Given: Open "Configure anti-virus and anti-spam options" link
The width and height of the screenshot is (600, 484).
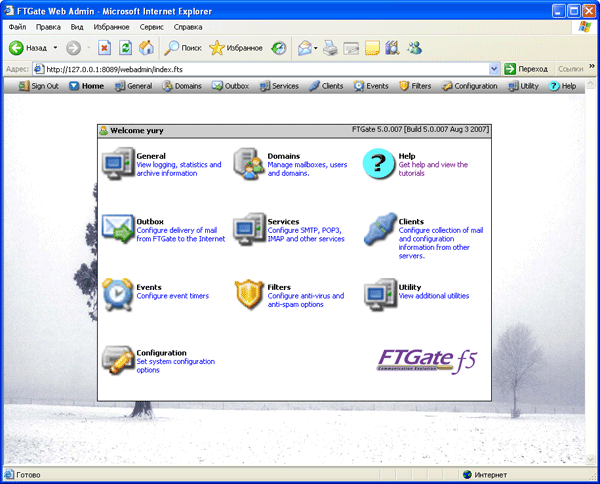Looking at the screenshot, I should (306, 300).
